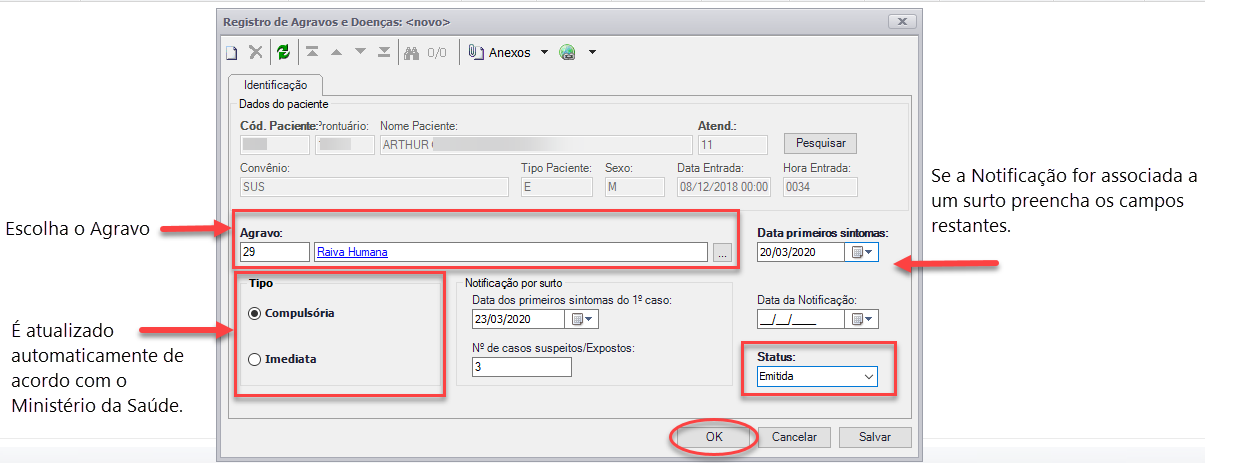Screen dimensions: 1237x463
Task: Select the Imediata radio button
Action: coord(255,359)
